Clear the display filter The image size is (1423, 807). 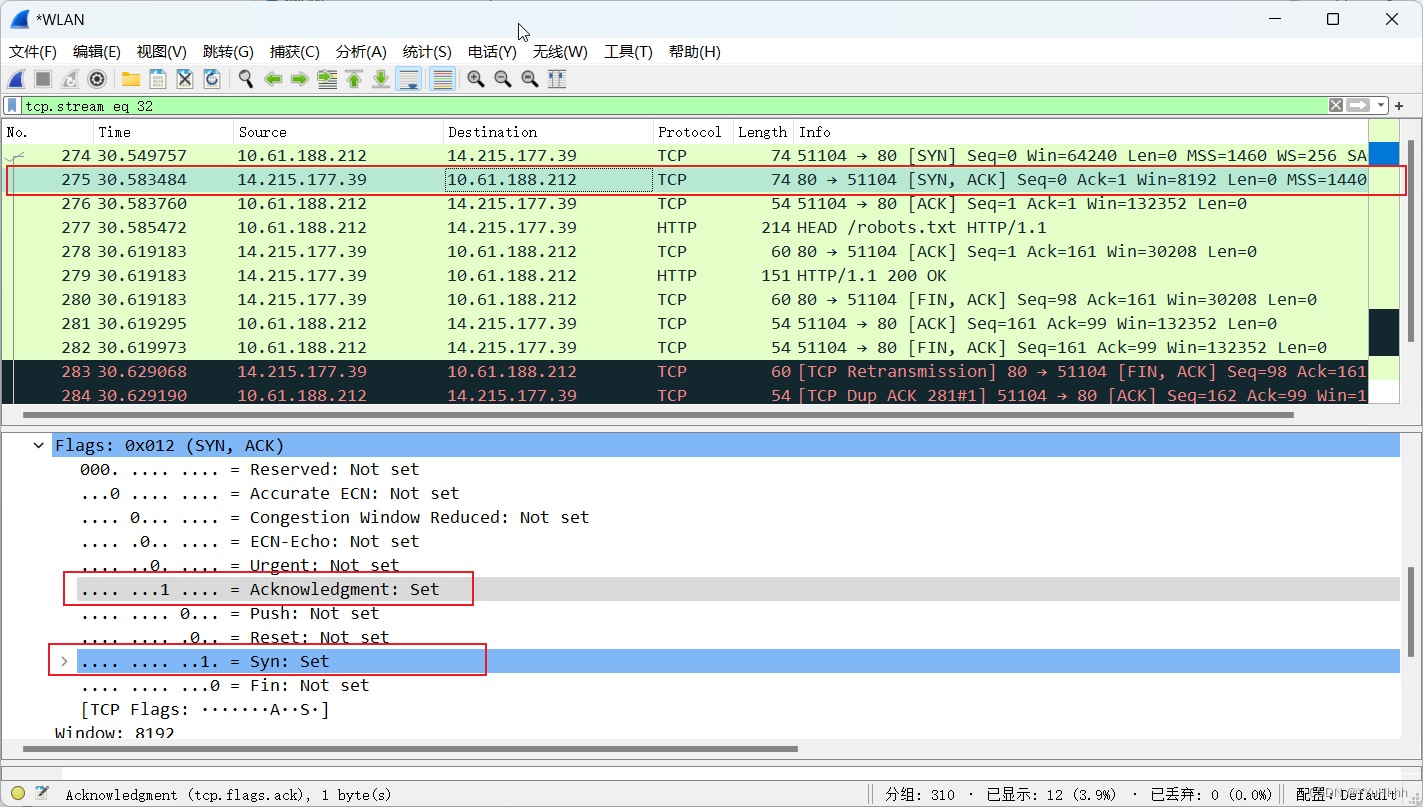pos(1336,105)
